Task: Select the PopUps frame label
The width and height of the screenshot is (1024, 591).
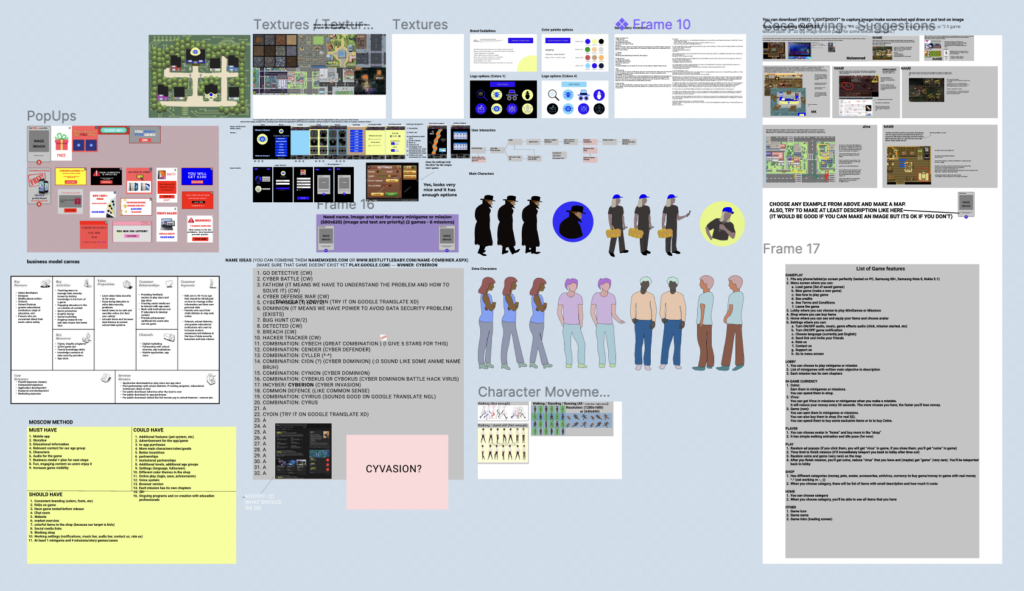Action: (51, 116)
